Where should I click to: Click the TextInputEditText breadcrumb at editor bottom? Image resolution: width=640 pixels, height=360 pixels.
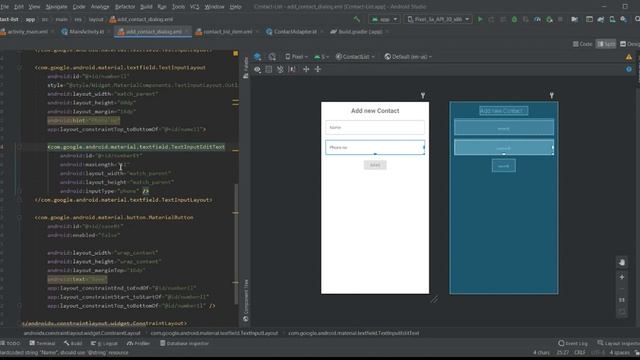coord(353,333)
